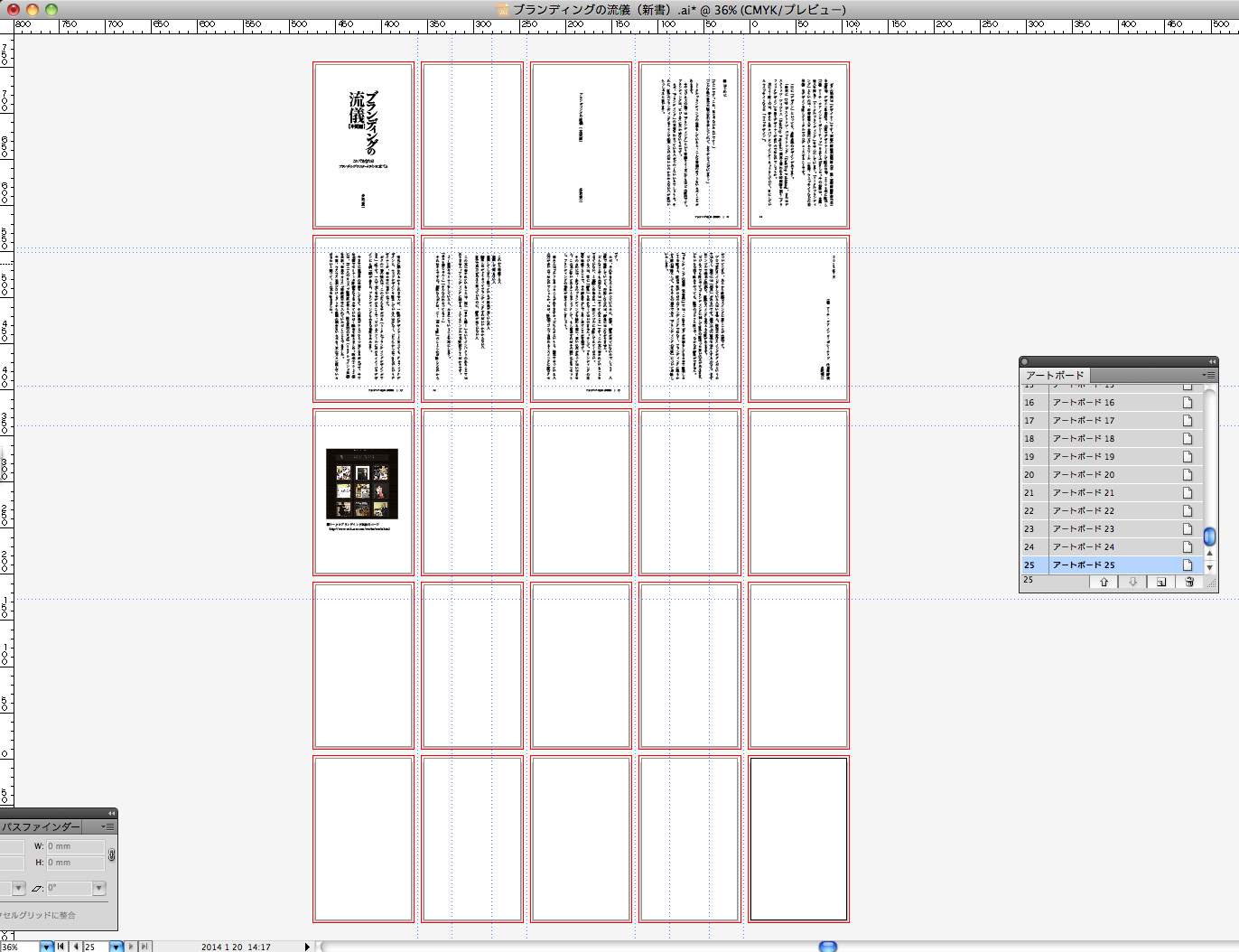Screen dimensions: 1239x952
Task: Click page icon for アートボード 22
Action: point(1188,510)
